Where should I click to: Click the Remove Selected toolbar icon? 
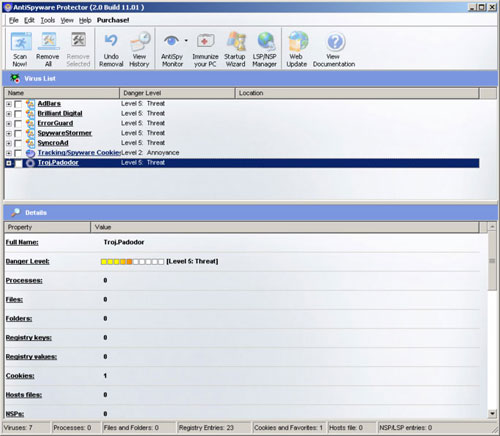[x=78, y=41]
